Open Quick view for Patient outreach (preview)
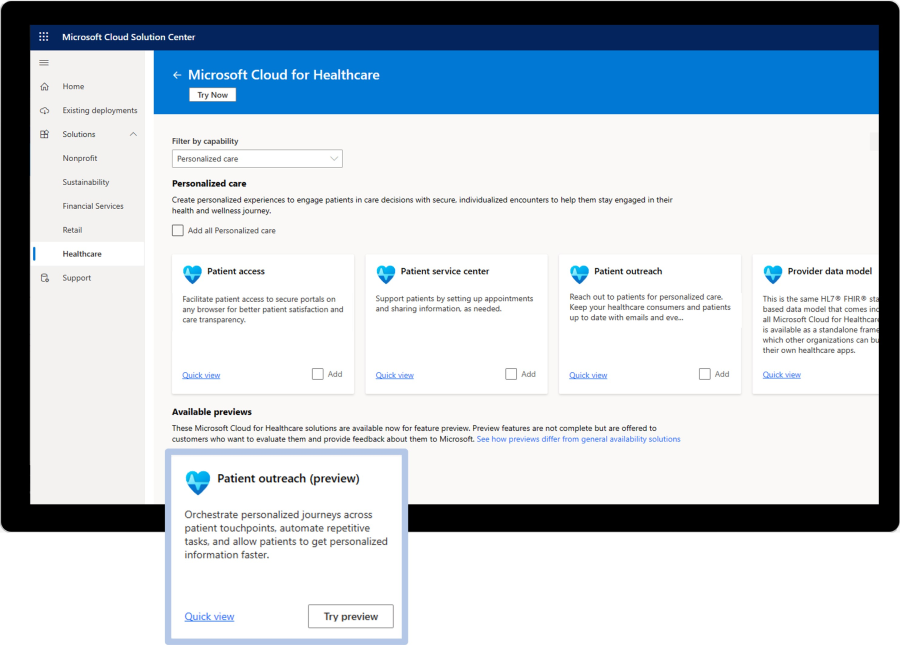900x645 pixels. (x=209, y=616)
